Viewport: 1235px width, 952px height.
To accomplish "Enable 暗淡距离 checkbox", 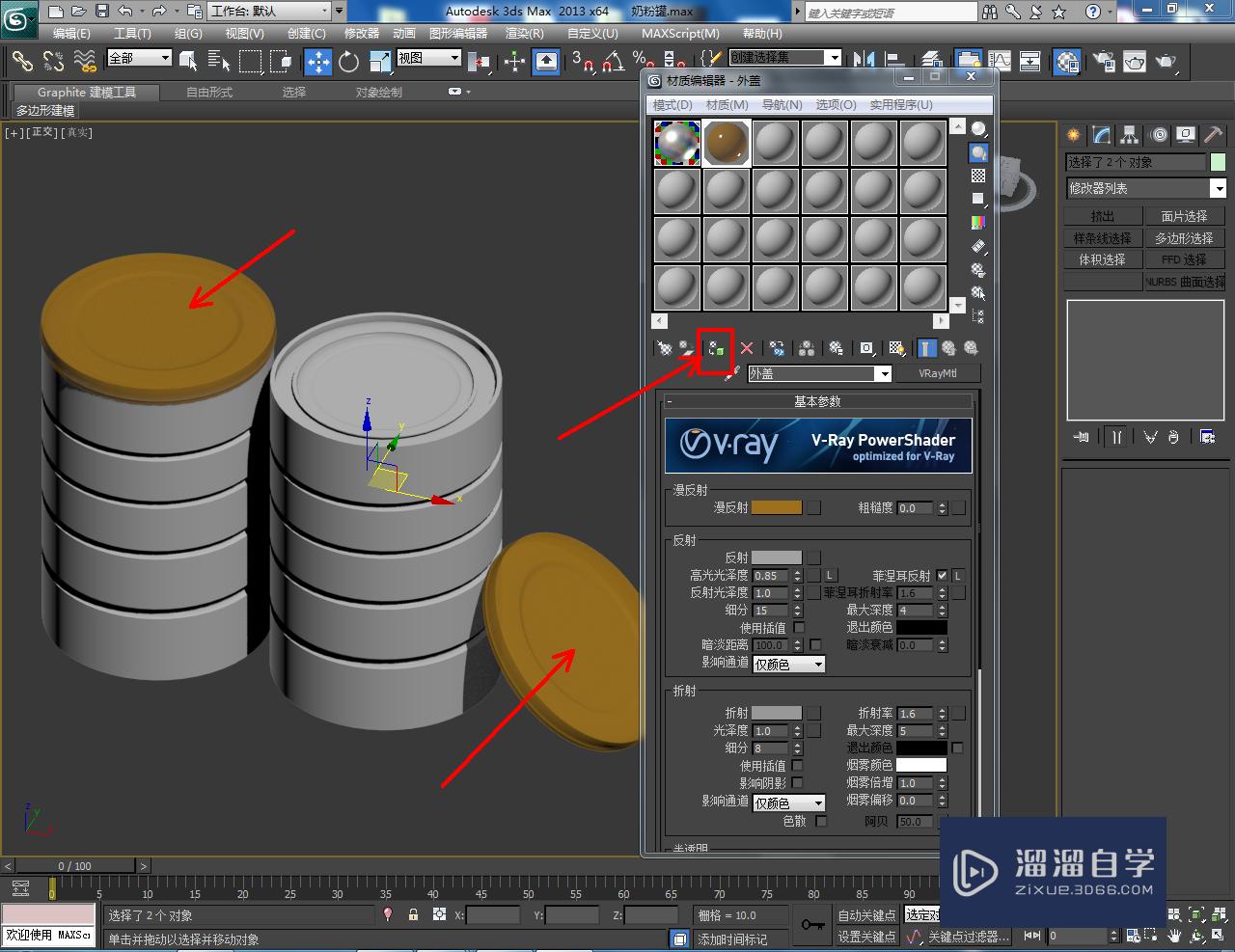I will coord(815,644).
